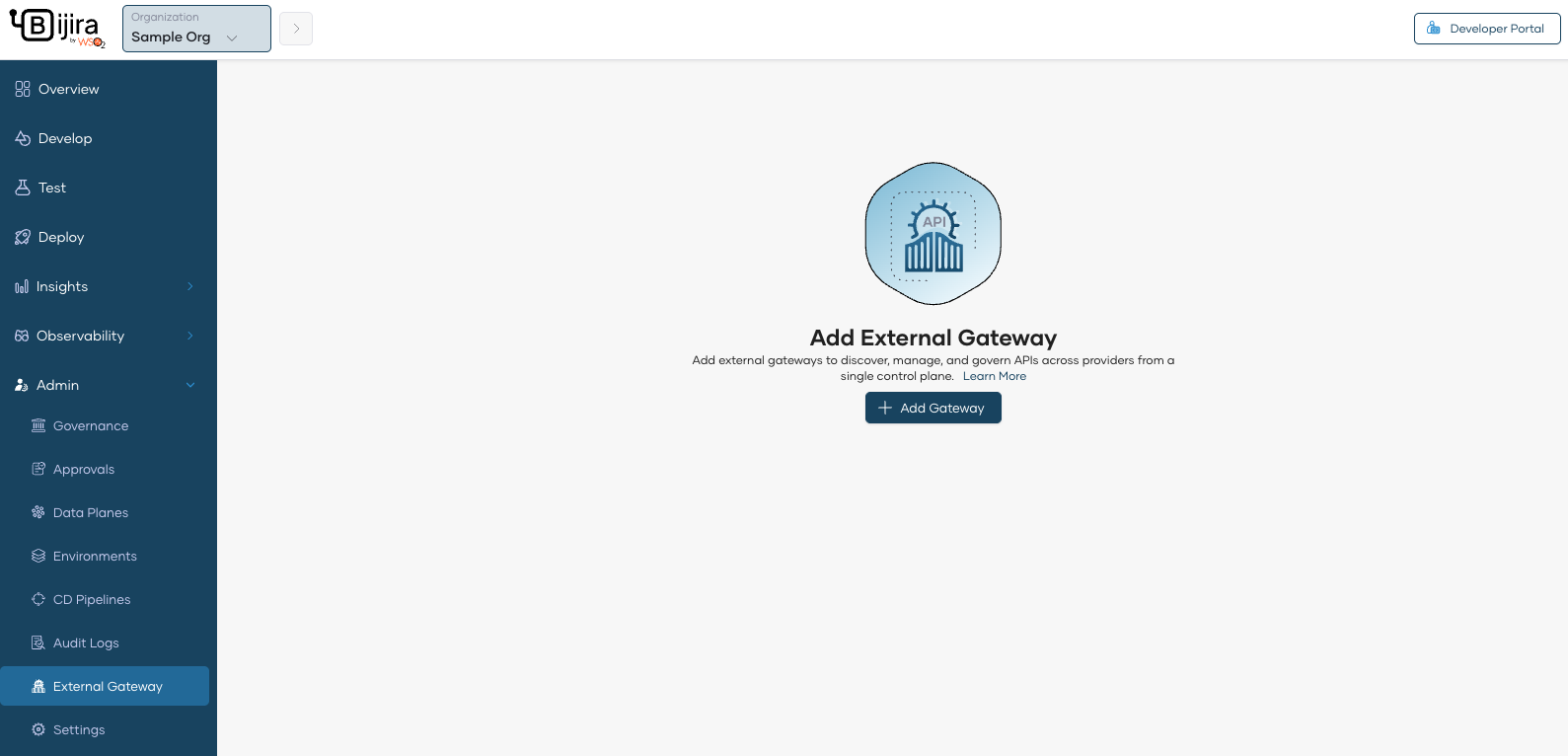Click the Audit Logs icon
This screenshot has height=756, width=1568.
click(x=38, y=643)
